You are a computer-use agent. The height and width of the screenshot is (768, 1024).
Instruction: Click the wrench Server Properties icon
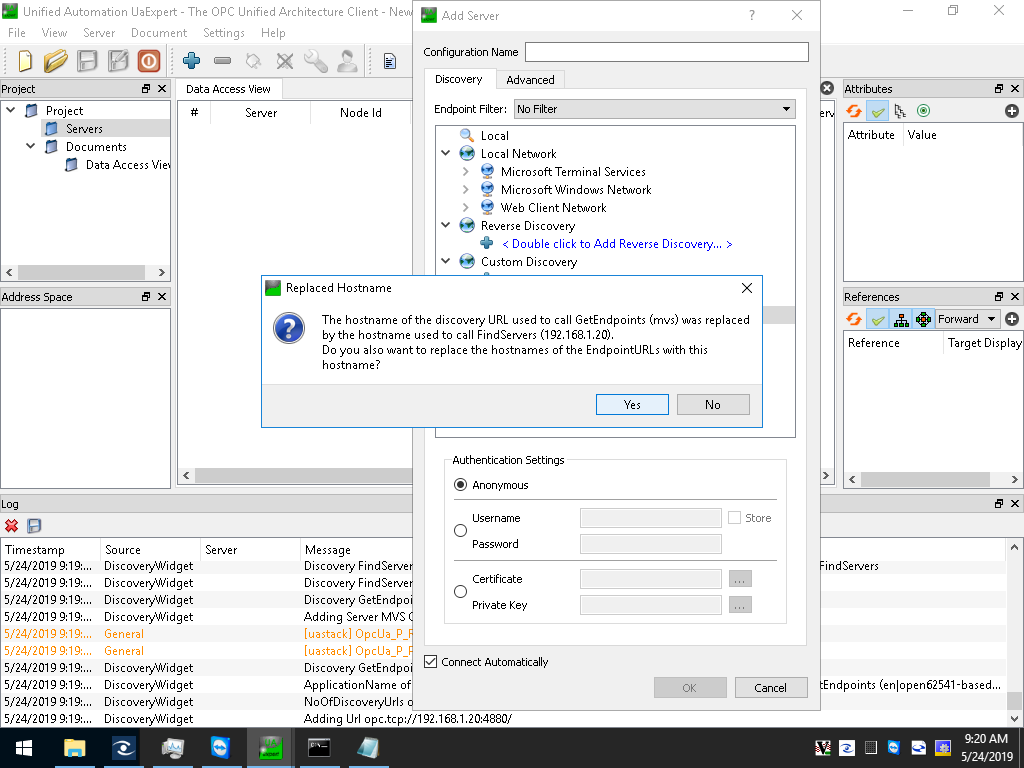click(316, 61)
